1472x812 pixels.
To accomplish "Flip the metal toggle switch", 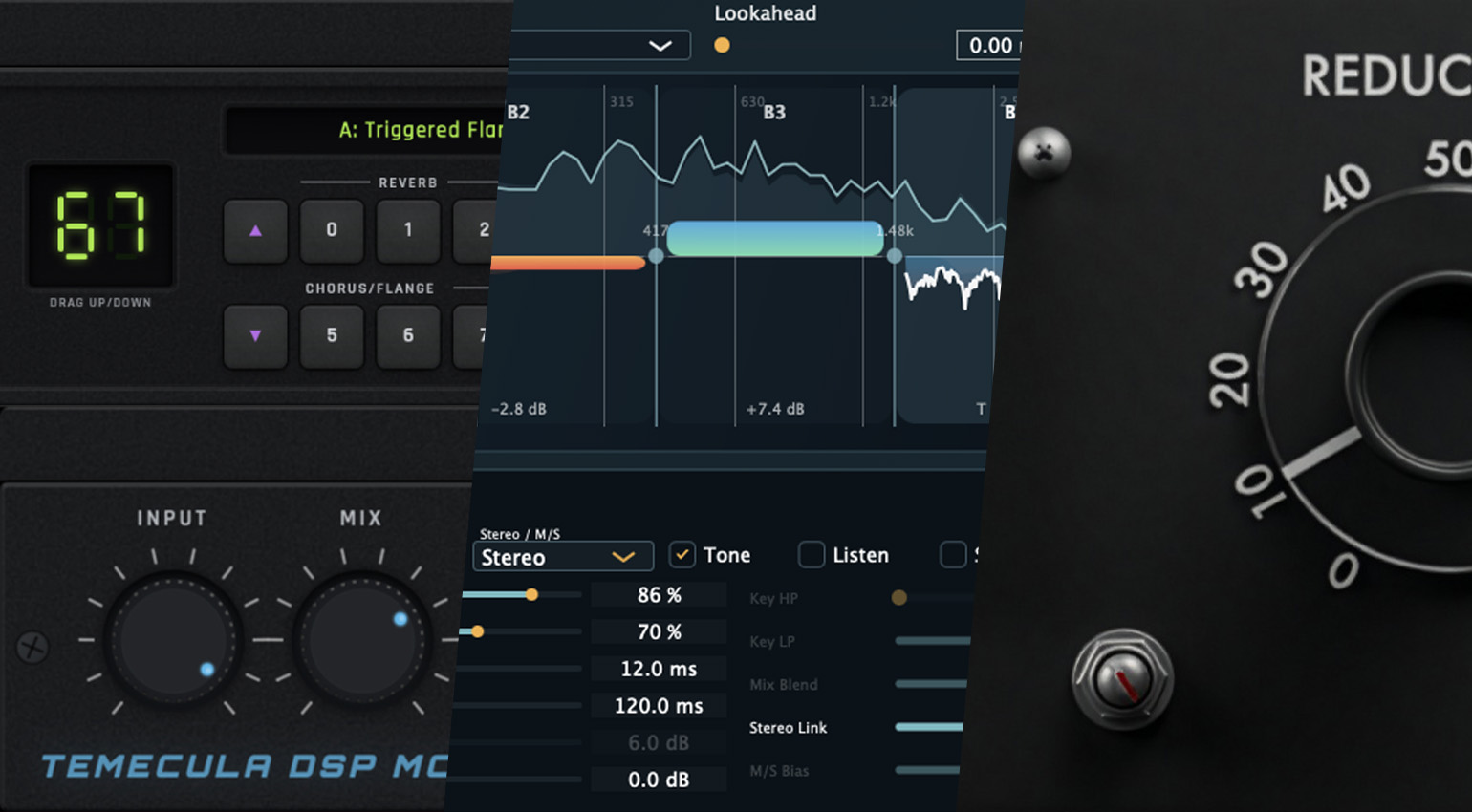I will (x=1122, y=679).
